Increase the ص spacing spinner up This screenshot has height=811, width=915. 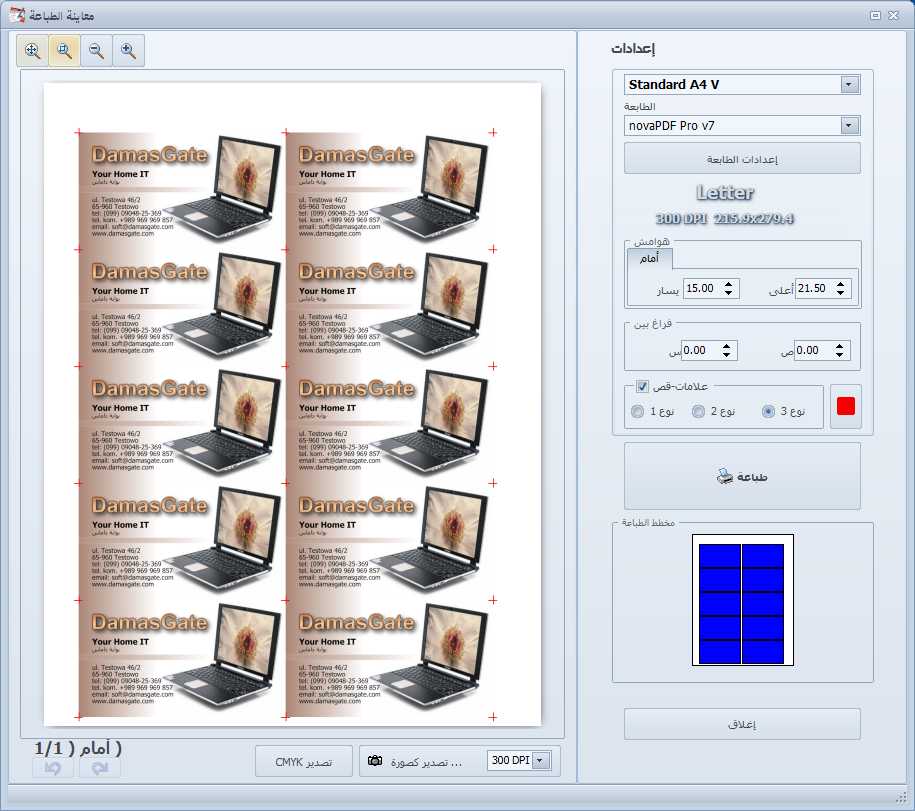point(839,346)
